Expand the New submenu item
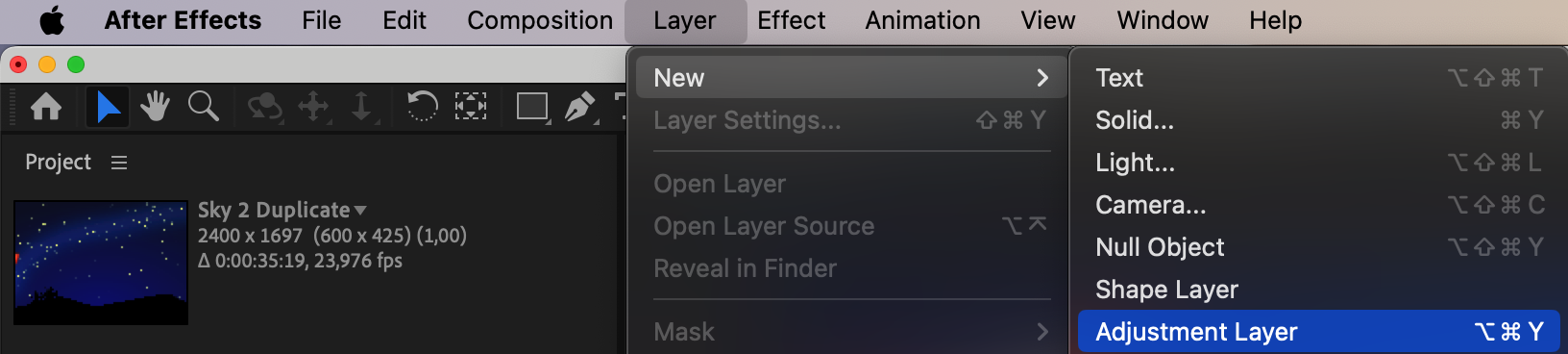Viewport: 1568px width, 354px height. coord(846,78)
